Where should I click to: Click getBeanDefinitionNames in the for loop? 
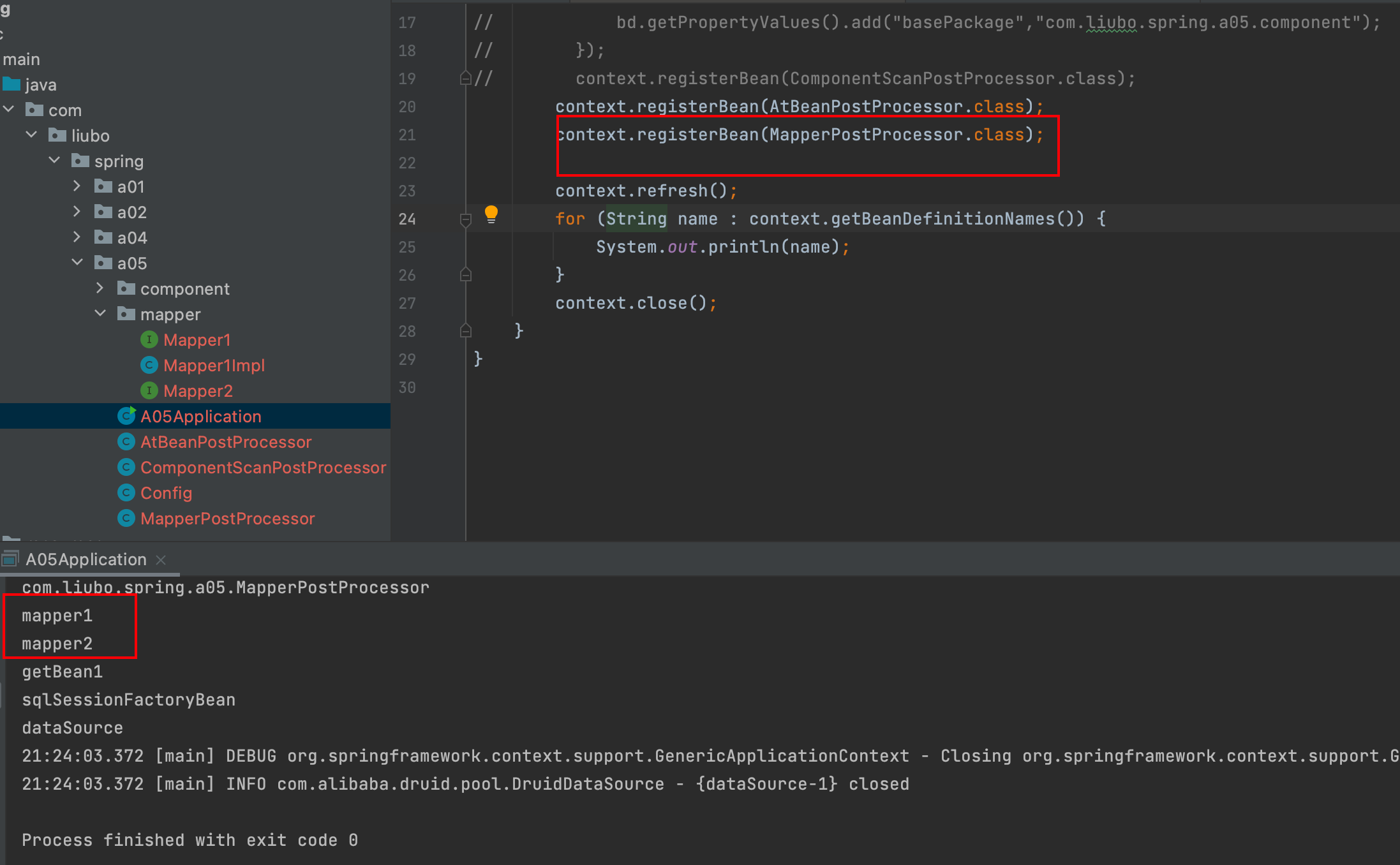pos(943,219)
